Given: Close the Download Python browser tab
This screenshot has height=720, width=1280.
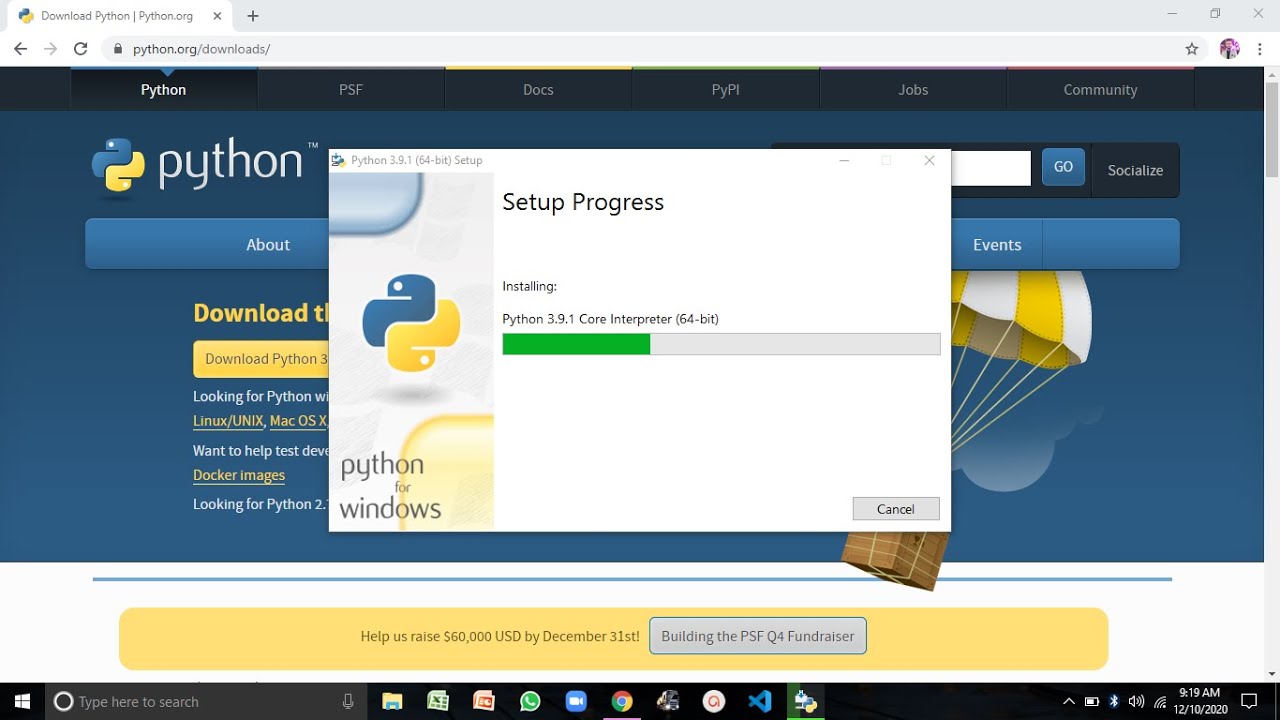Looking at the screenshot, I should (x=217, y=16).
